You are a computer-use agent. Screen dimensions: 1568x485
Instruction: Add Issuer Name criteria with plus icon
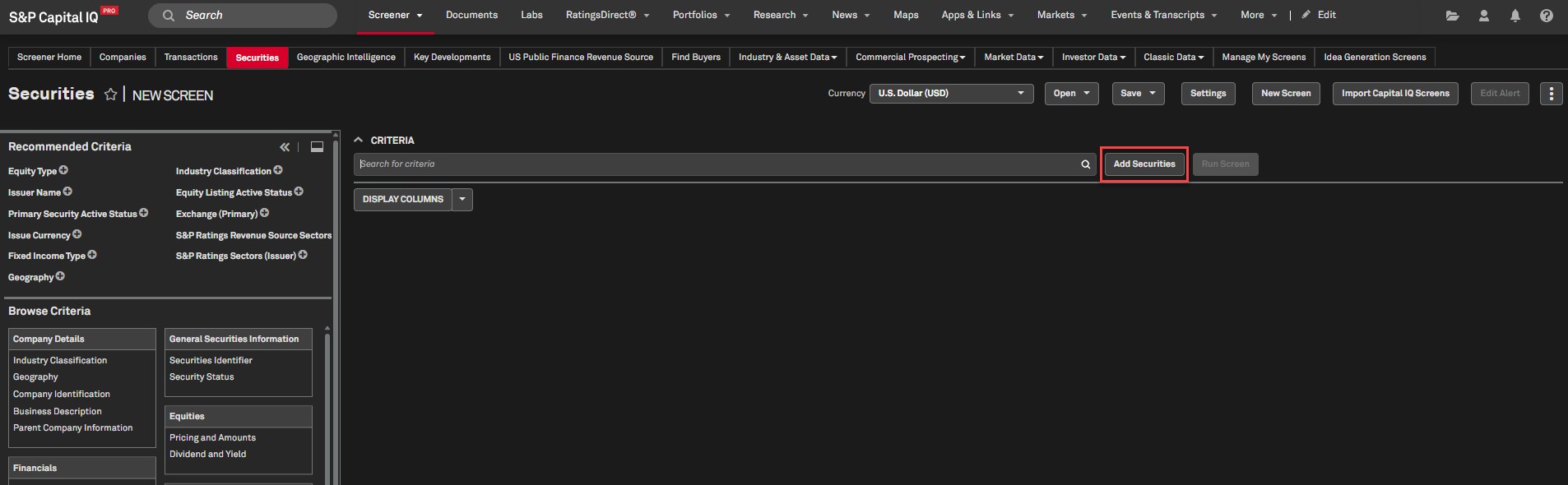[x=67, y=192]
